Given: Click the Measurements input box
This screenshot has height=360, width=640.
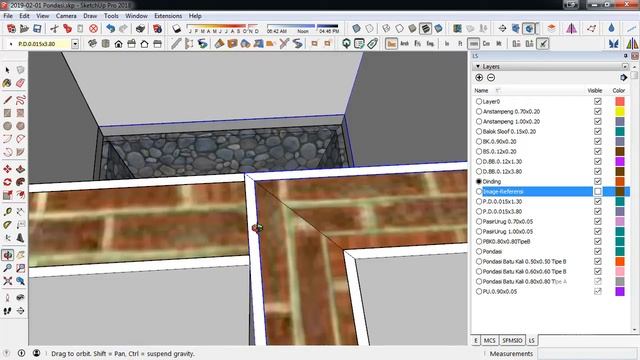Looking at the screenshot, I should [x=588, y=353].
